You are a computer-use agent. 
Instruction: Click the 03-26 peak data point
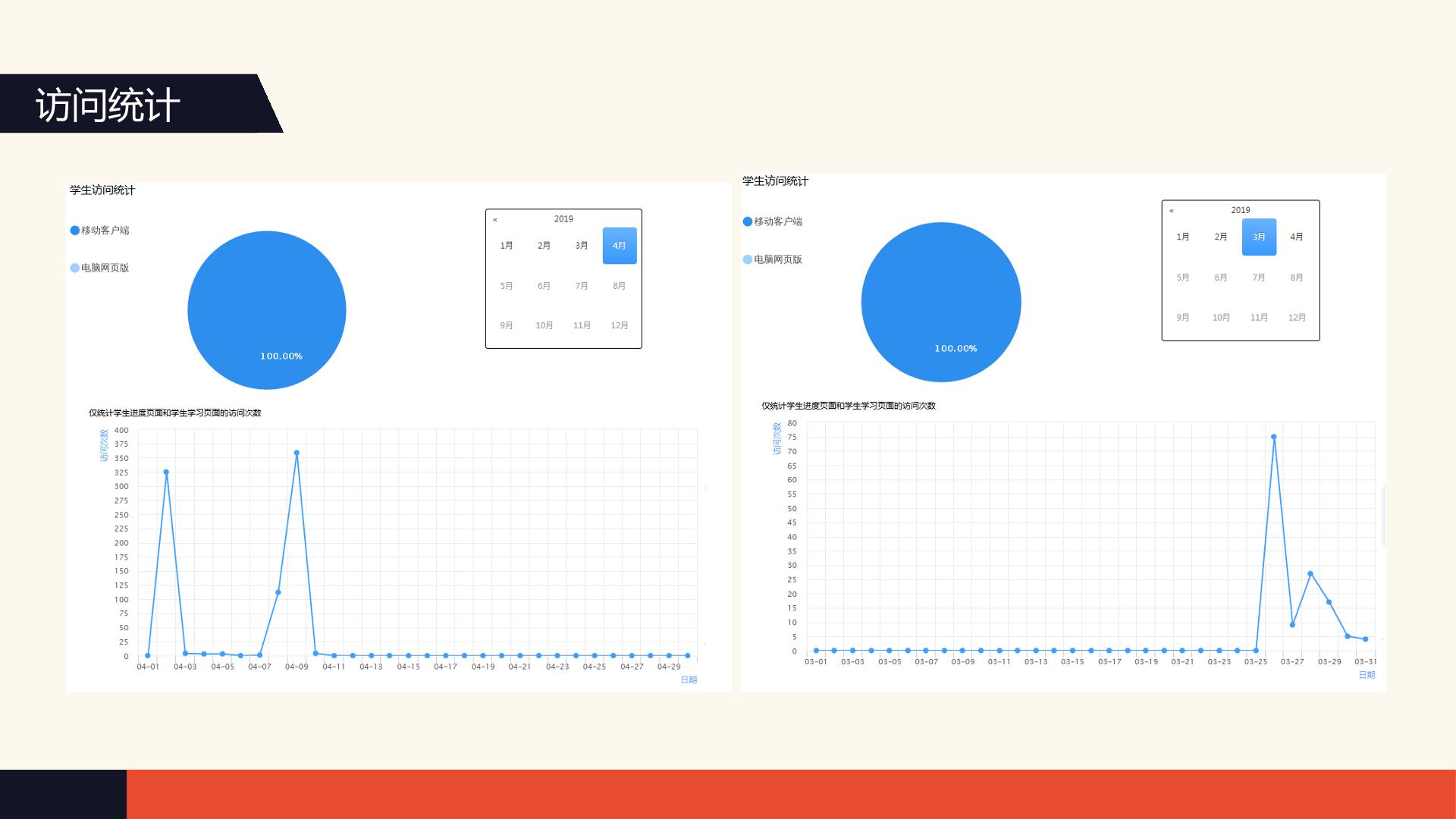(1274, 437)
